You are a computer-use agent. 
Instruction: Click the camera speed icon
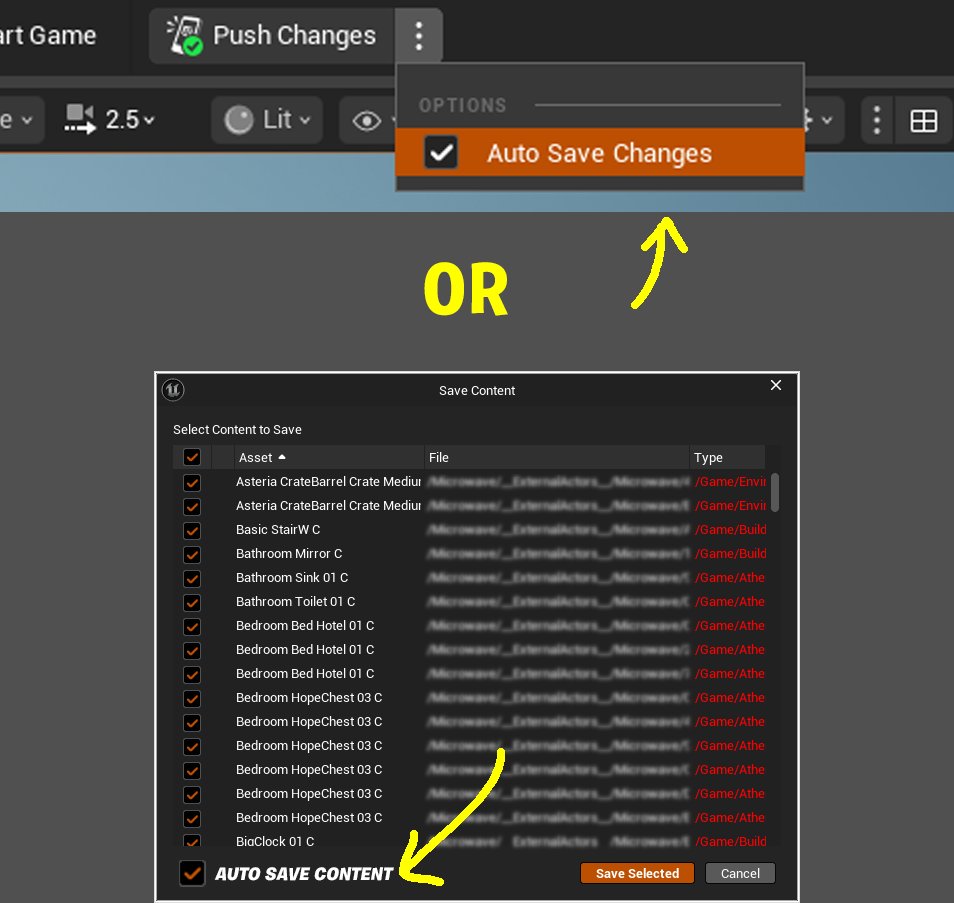[80, 119]
